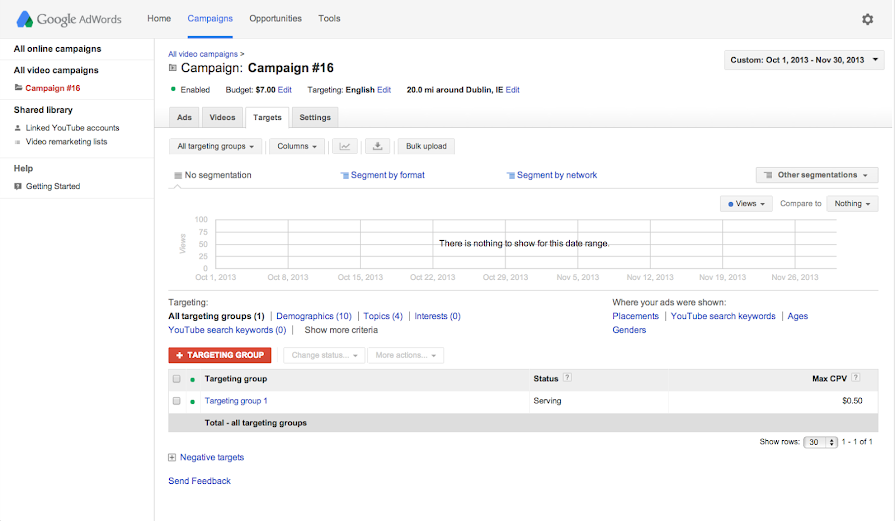Check the Targeting group 1 checkbox
The width and height of the screenshot is (895, 521).
(177, 401)
